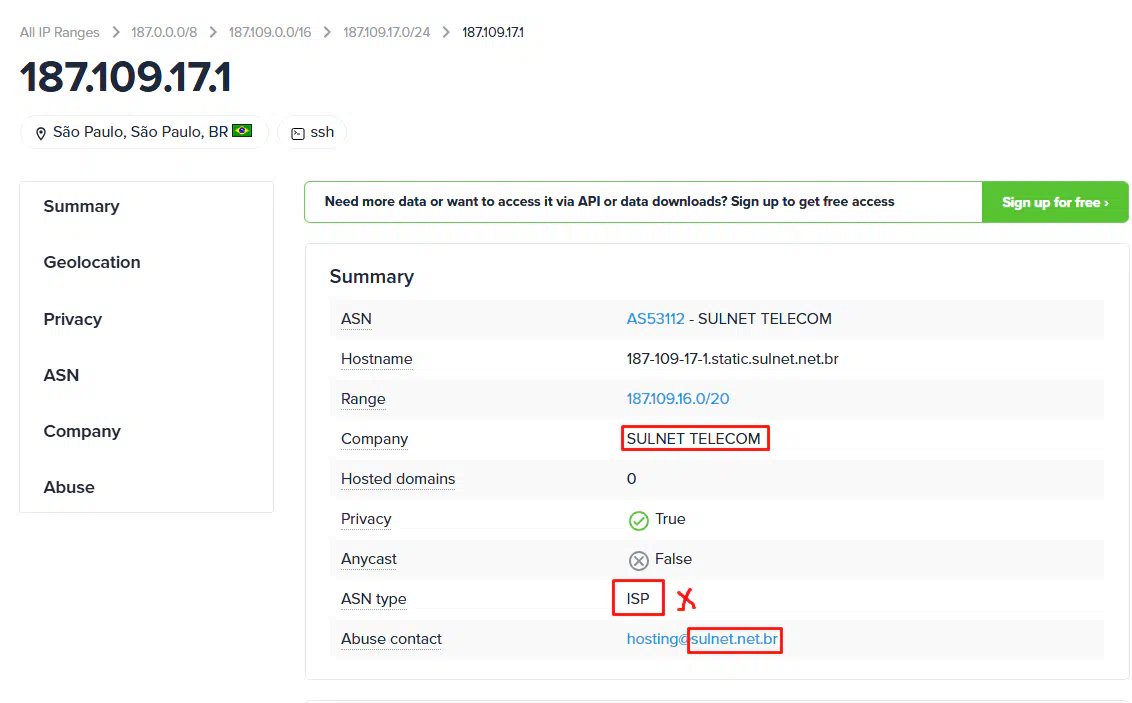Select Geolocation in the sidebar
Viewport: 1132px width, 703px height.
[x=92, y=262]
